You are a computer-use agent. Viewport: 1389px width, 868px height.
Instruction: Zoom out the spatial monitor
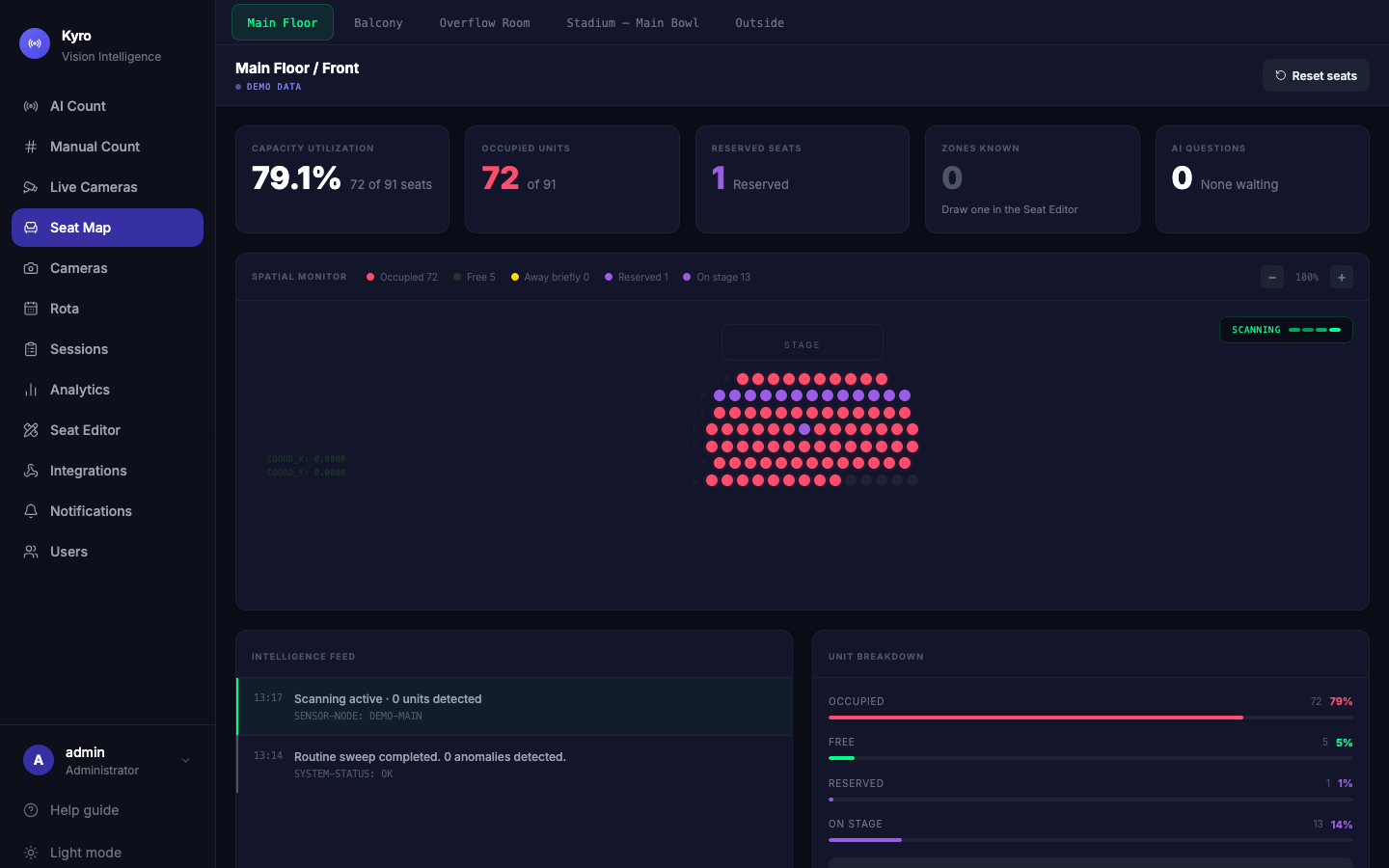1272,277
